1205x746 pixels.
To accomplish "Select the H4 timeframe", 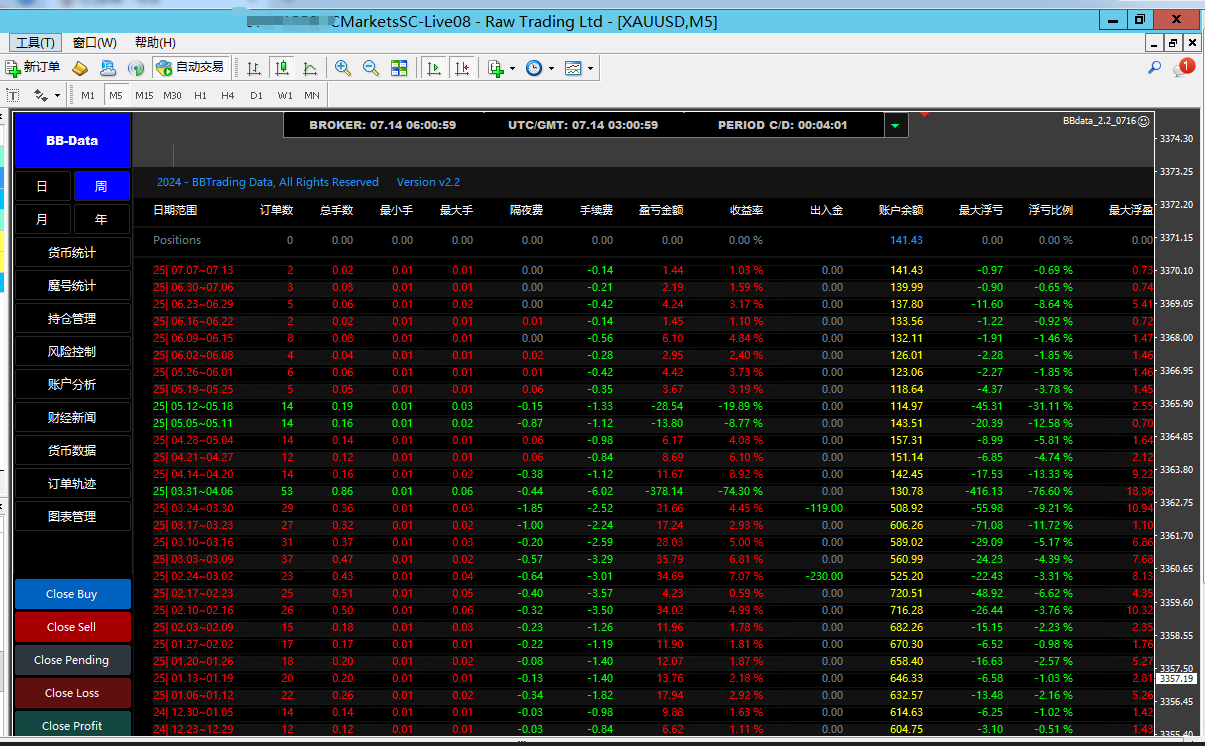I will (x=228, y=95).
